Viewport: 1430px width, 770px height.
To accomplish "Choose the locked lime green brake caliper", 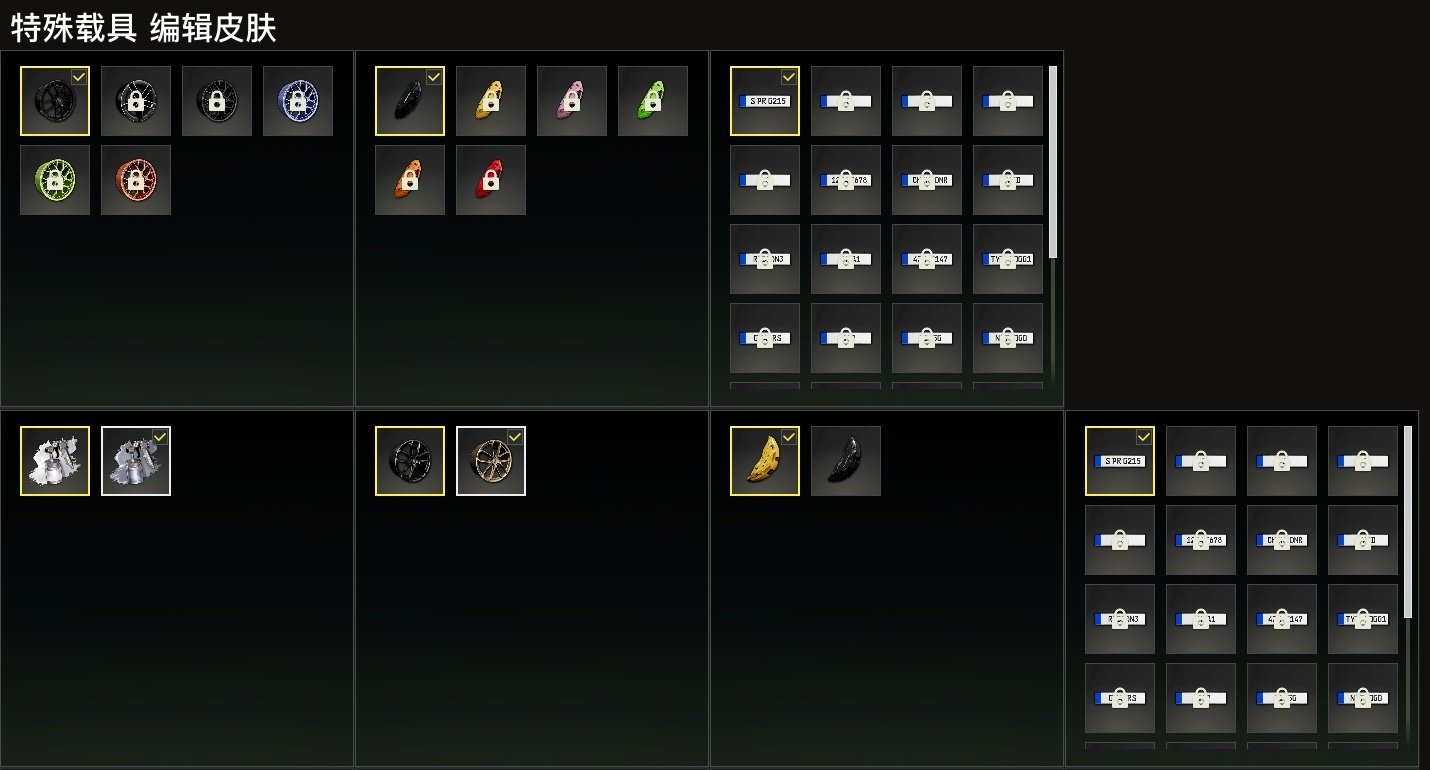I will click(x=653, y=101).
